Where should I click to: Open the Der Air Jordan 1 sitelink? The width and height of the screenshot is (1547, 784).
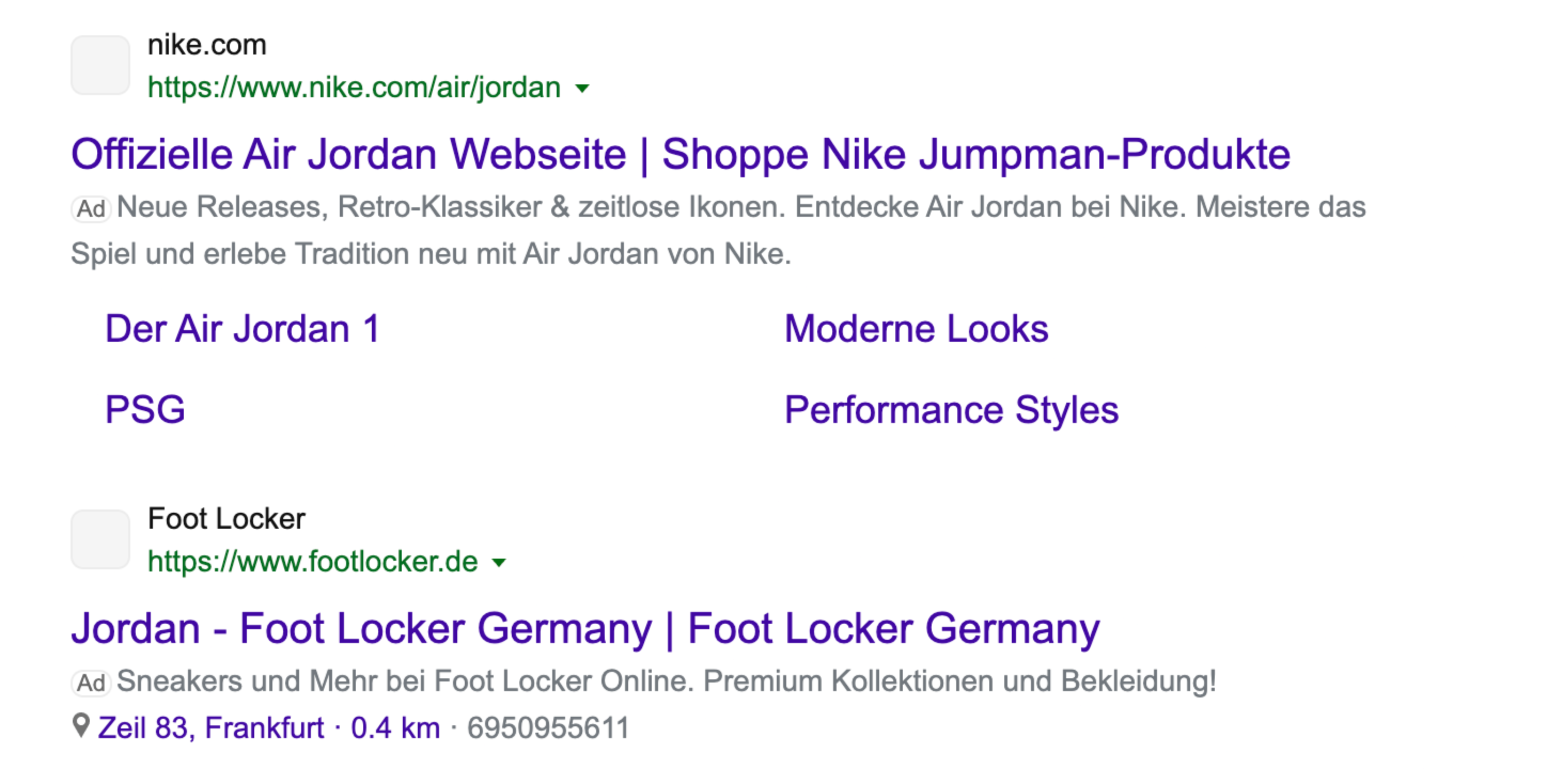coord(243,329)
